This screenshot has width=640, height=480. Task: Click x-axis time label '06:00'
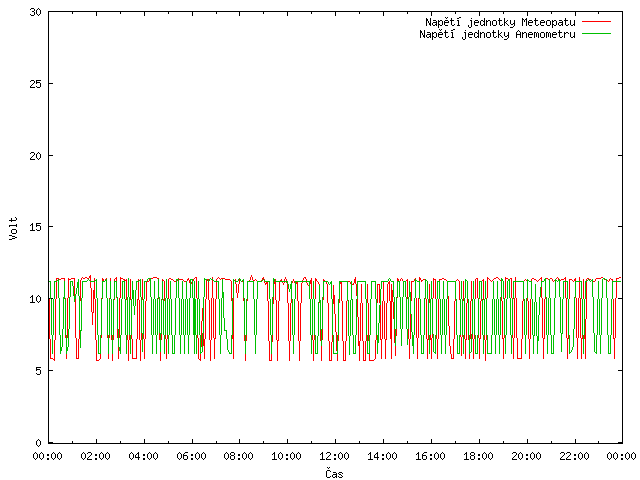(x=191, y=456)
